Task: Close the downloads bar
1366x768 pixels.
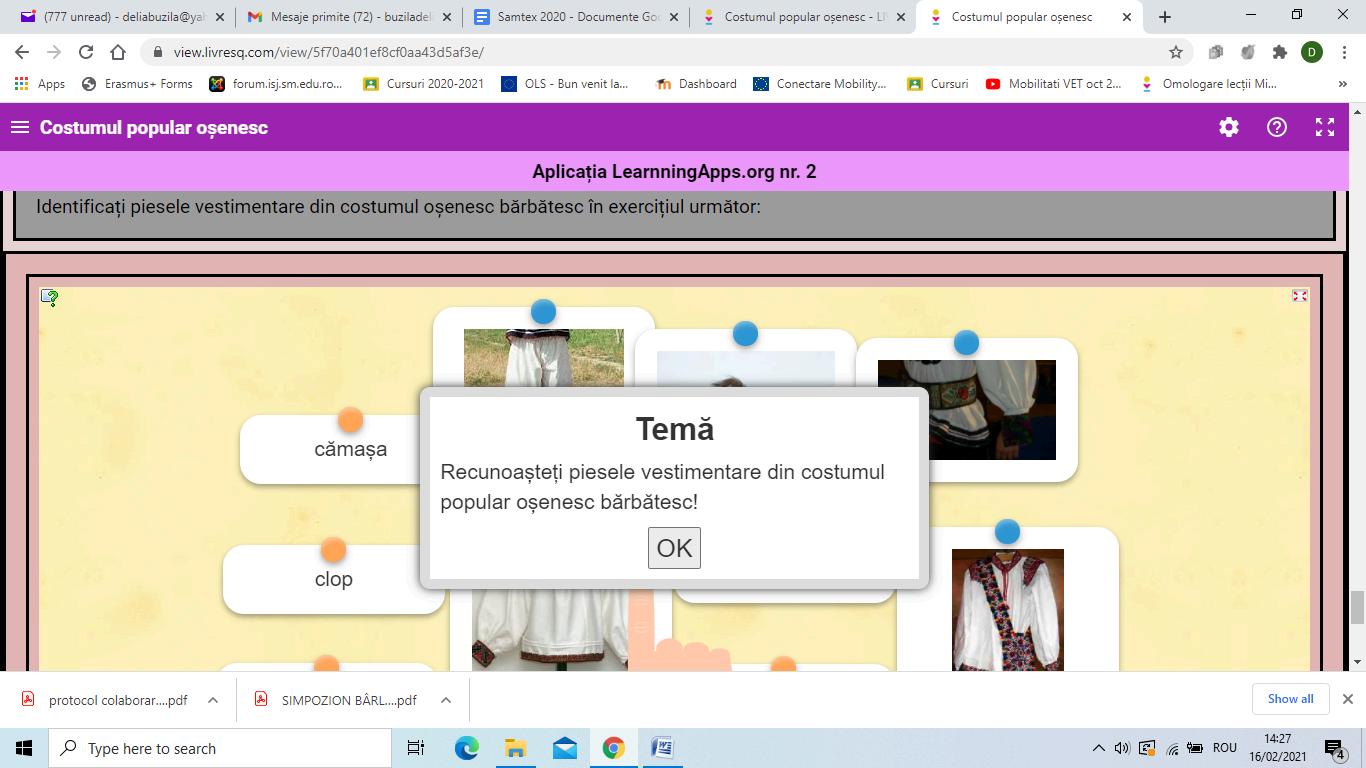Action: (1347, 699)
